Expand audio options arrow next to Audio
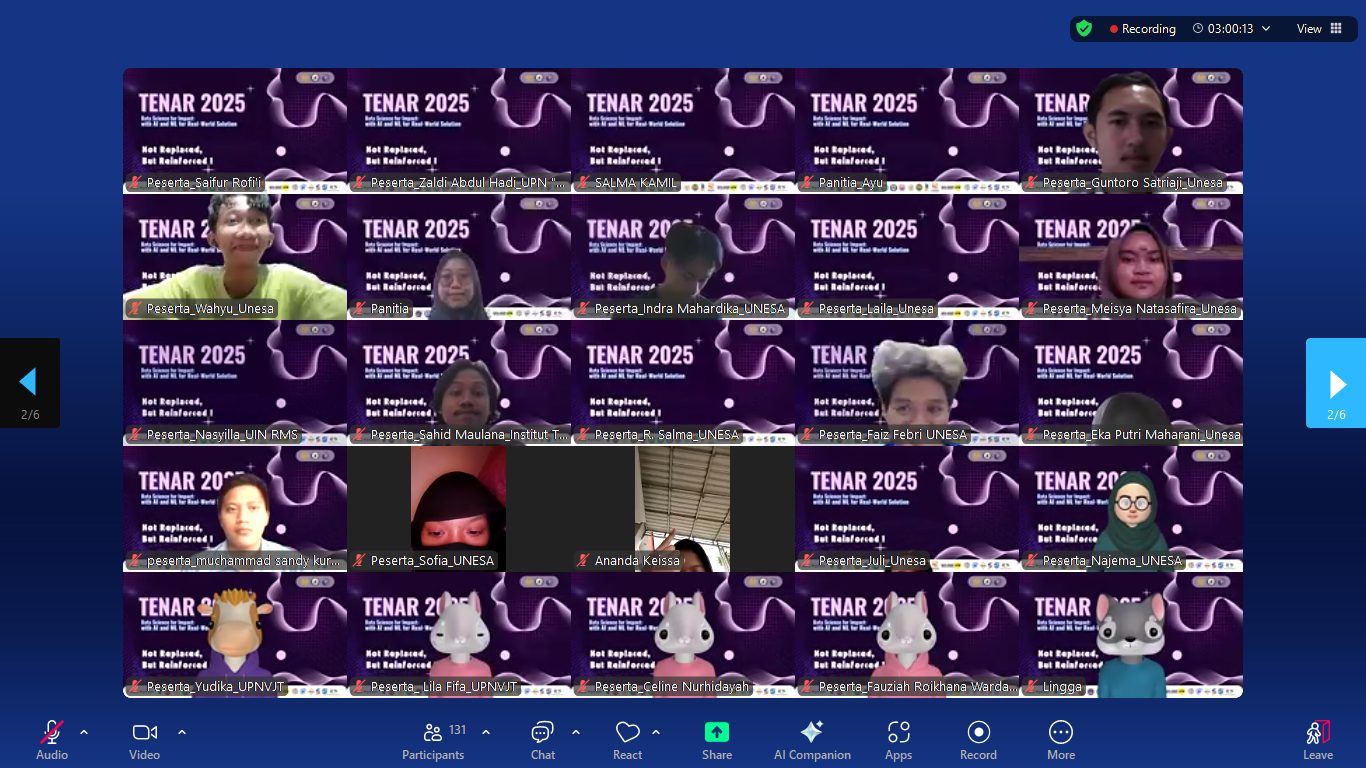This screenshot has height=768, width=1366. [84, 732]
